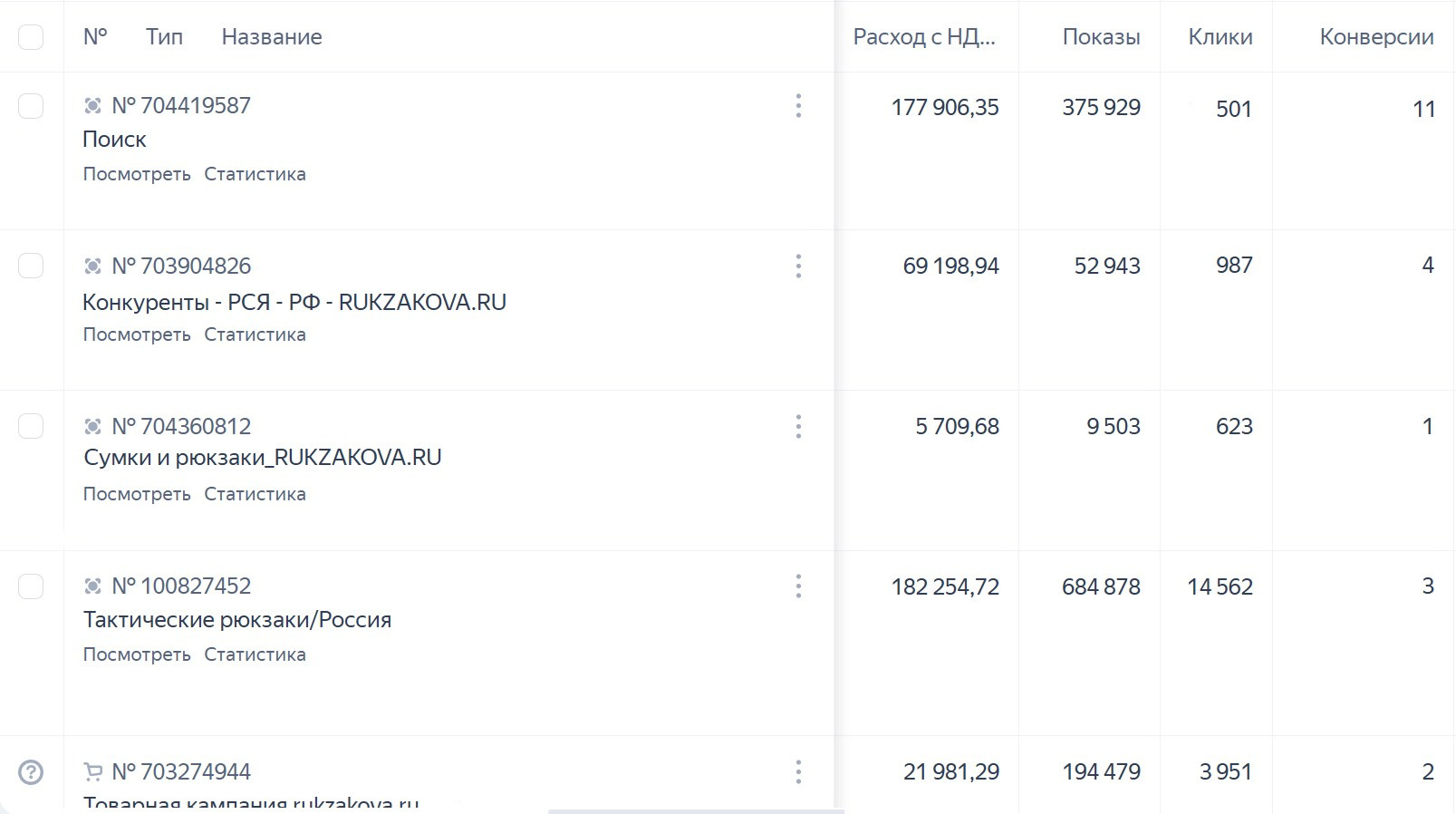Open the three-dot menu for campaign 100827452

point(798,586)
